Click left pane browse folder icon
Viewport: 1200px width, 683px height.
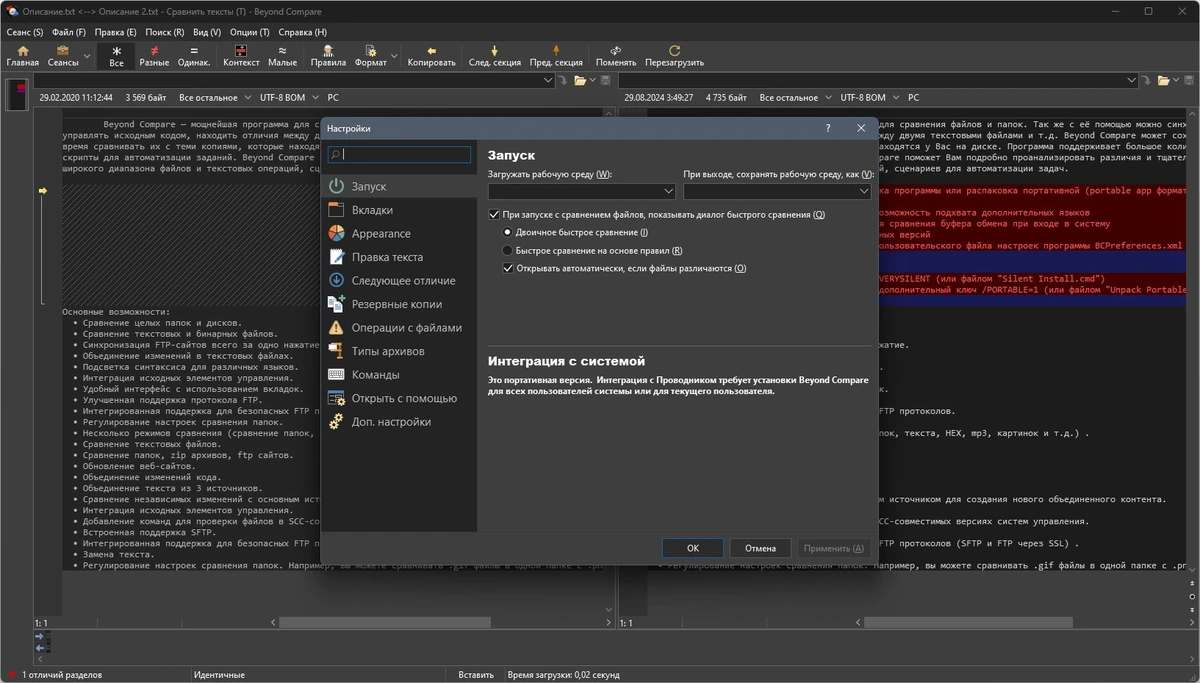click(x=580, y=80)
